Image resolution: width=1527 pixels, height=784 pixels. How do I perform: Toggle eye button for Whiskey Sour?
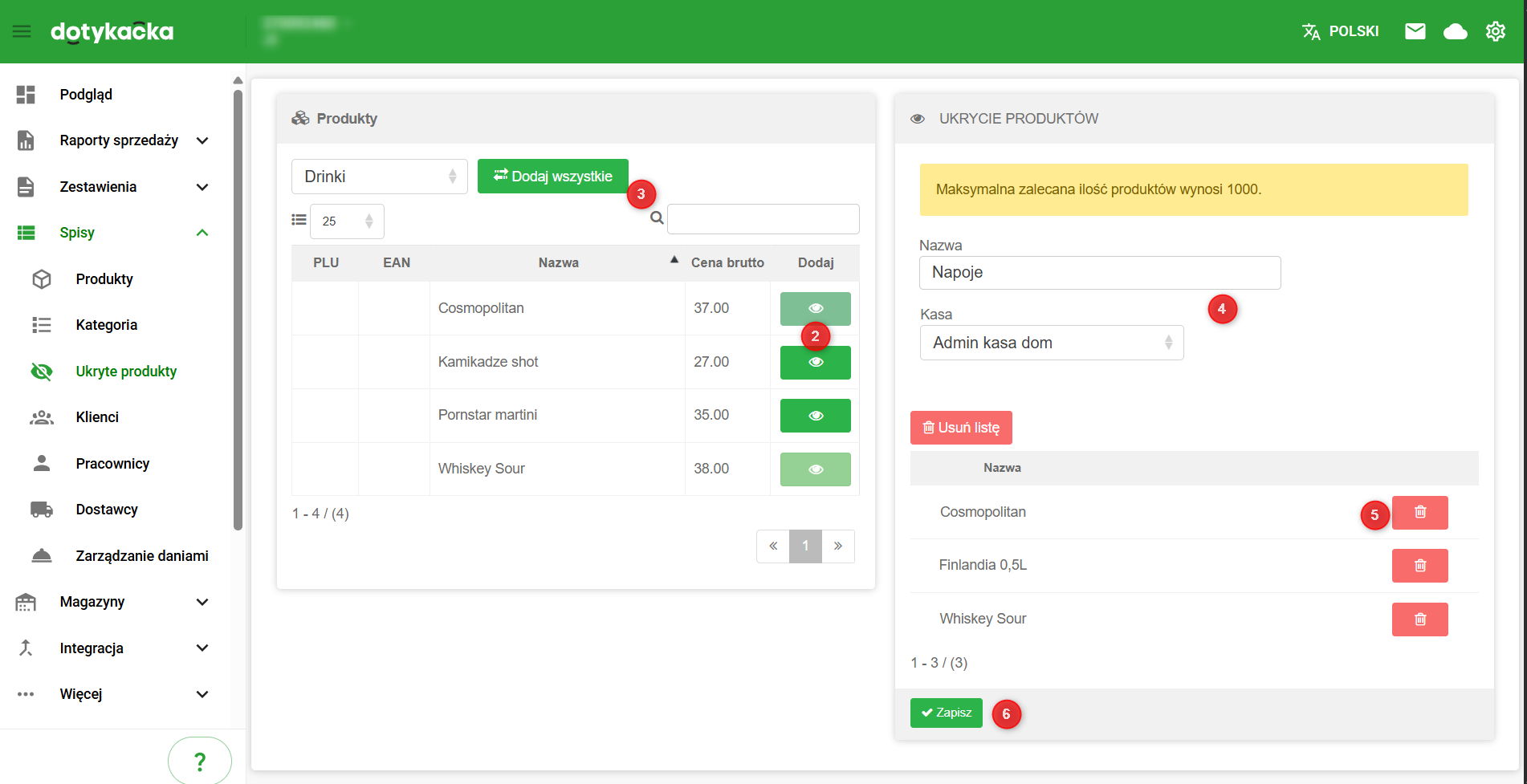815,469
